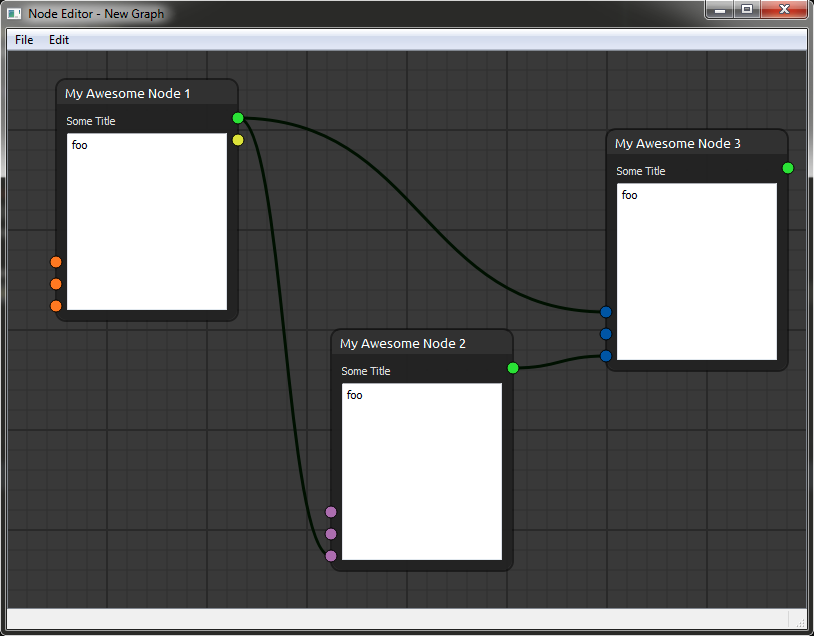Select the top purple input socket on Node 2

point(331,512)
